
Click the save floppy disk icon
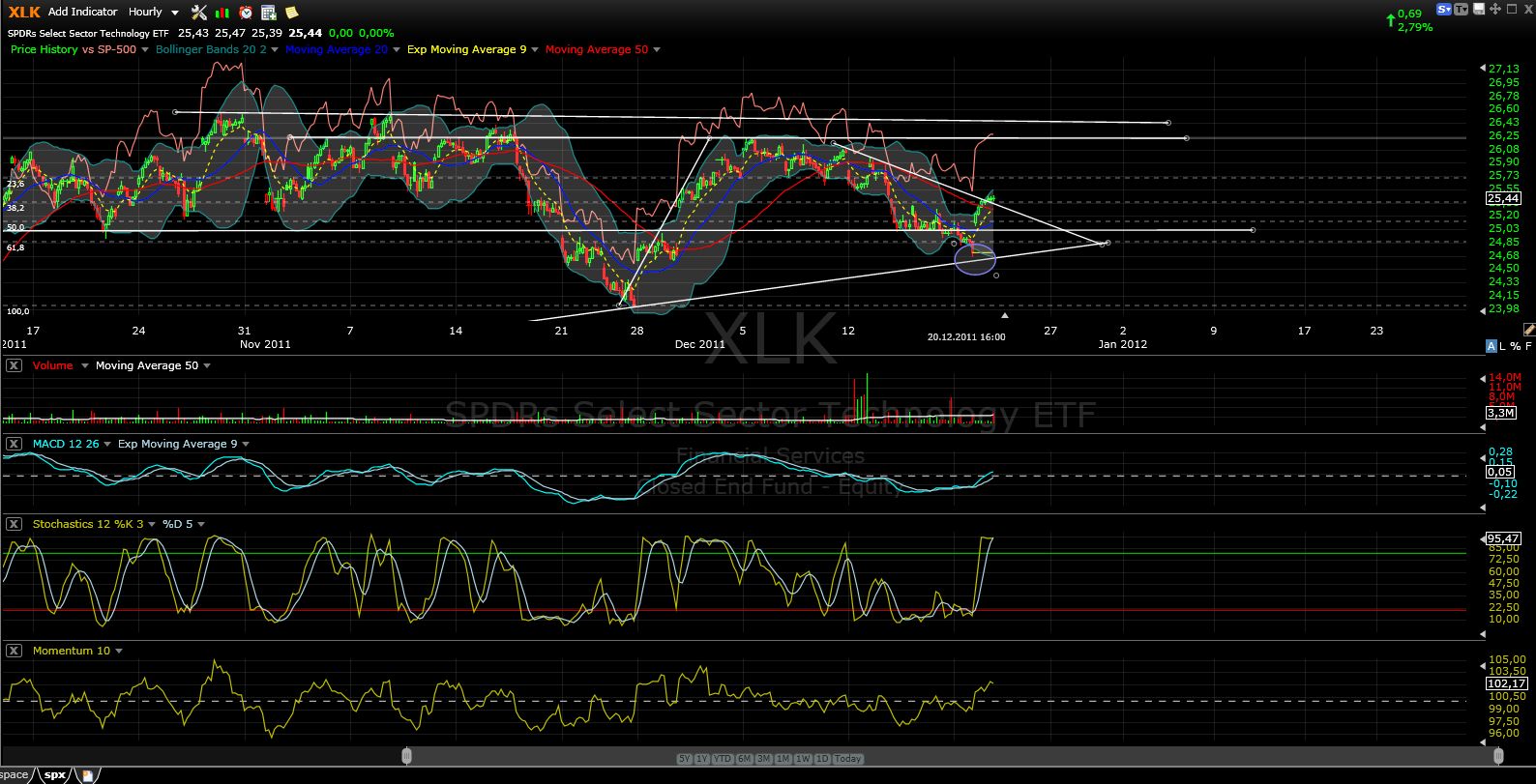[1478, 9]
